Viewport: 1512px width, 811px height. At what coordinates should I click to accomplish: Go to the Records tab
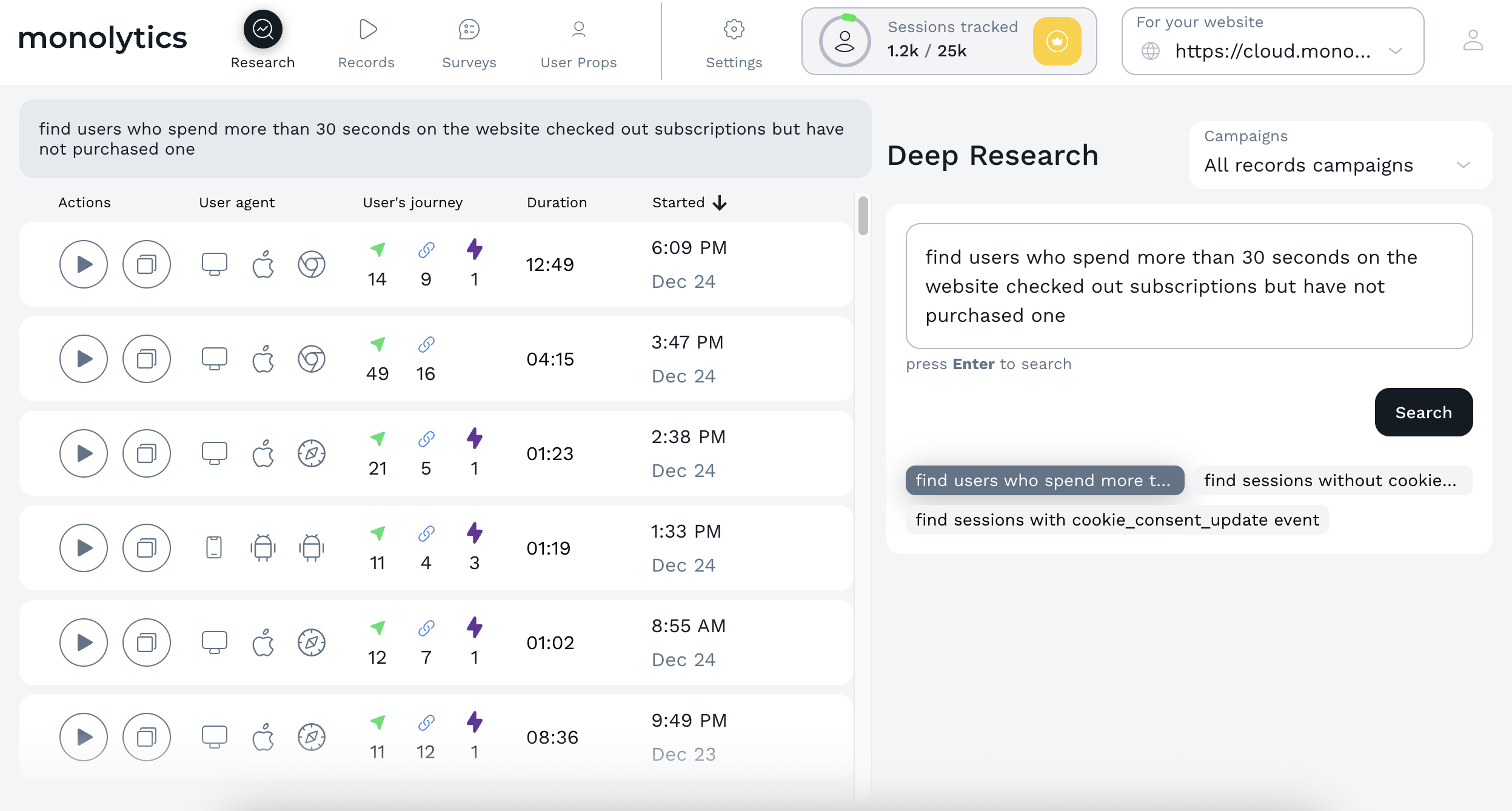pyautogui.click(x=366, y=42)
